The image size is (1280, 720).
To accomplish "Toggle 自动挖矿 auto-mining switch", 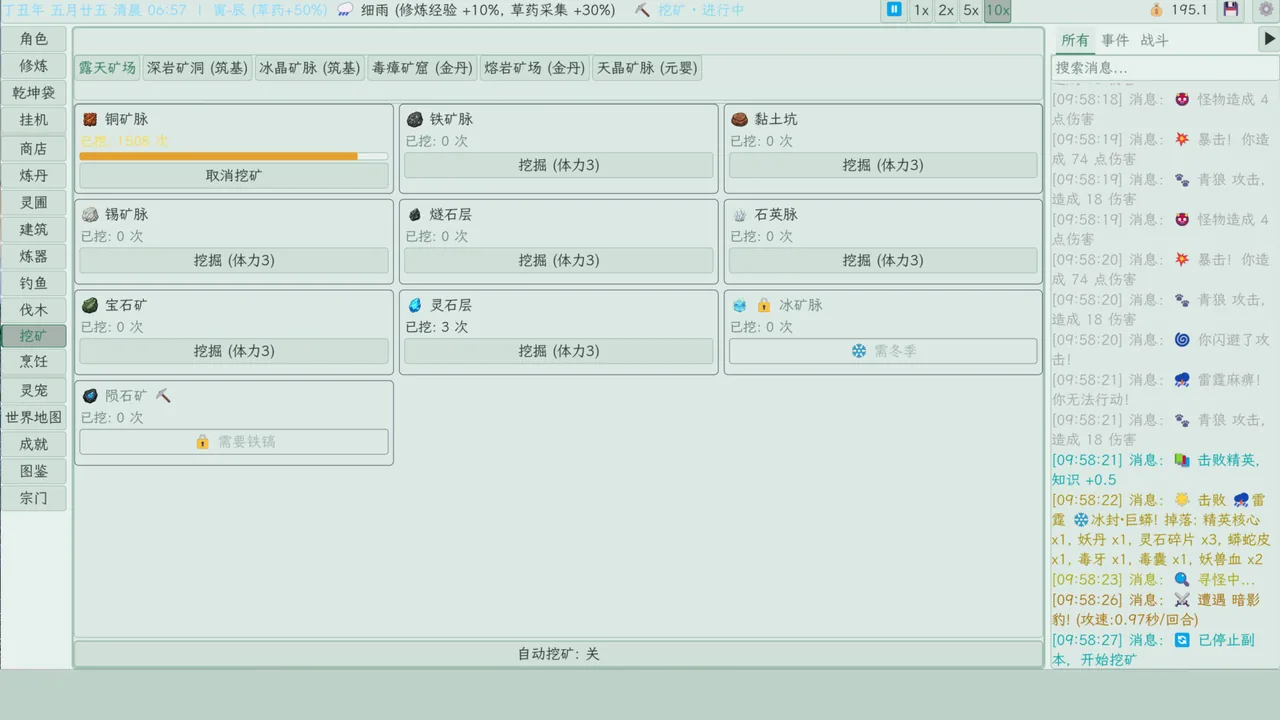I will click(x=558, y=654).
